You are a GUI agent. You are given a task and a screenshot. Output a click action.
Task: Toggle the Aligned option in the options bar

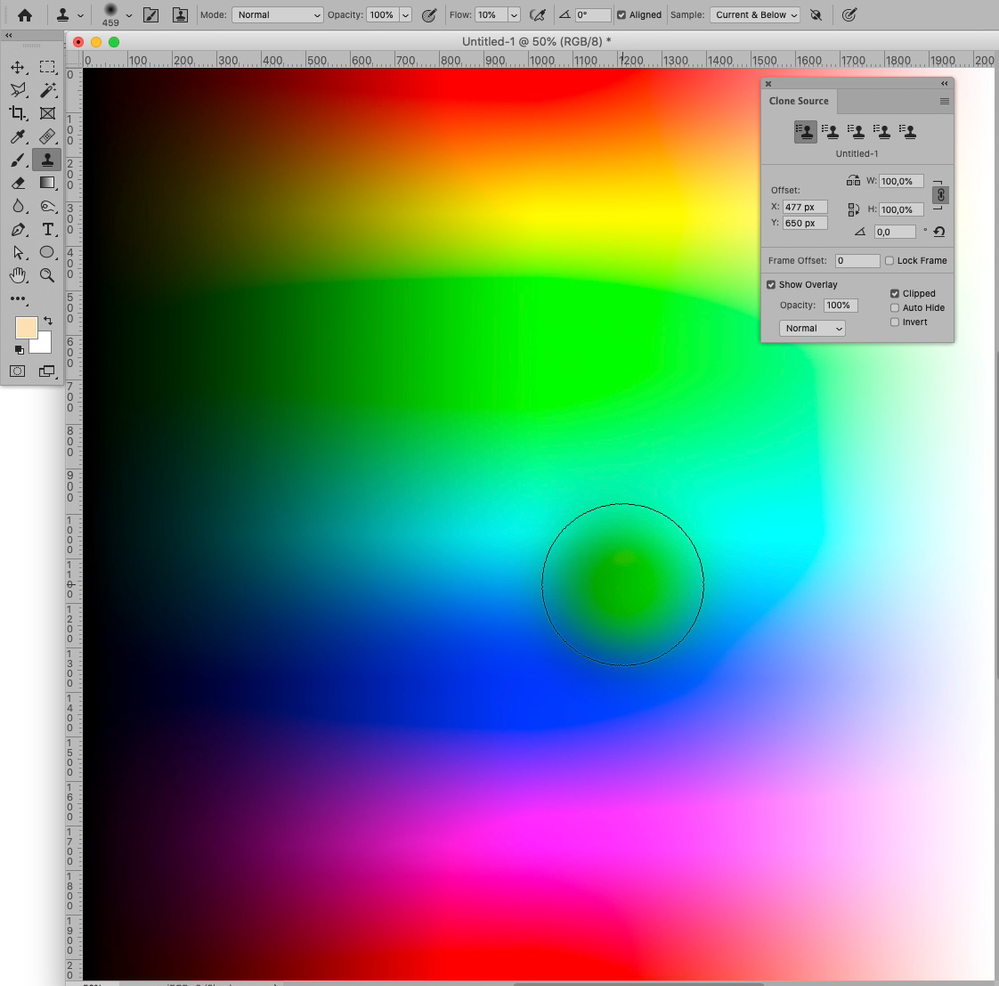[x=622, y=14]
